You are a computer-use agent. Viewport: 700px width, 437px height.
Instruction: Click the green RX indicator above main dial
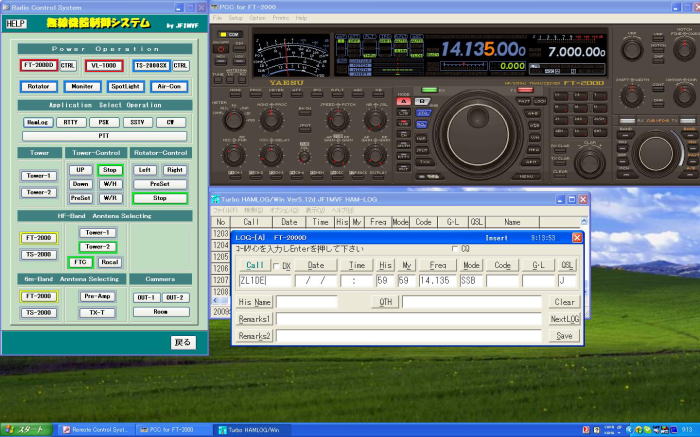(x=429, y=90)
